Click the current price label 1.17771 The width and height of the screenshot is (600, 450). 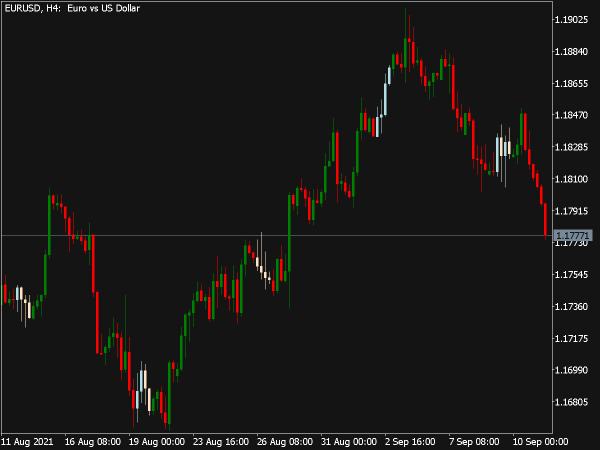(x=573, y=235)
